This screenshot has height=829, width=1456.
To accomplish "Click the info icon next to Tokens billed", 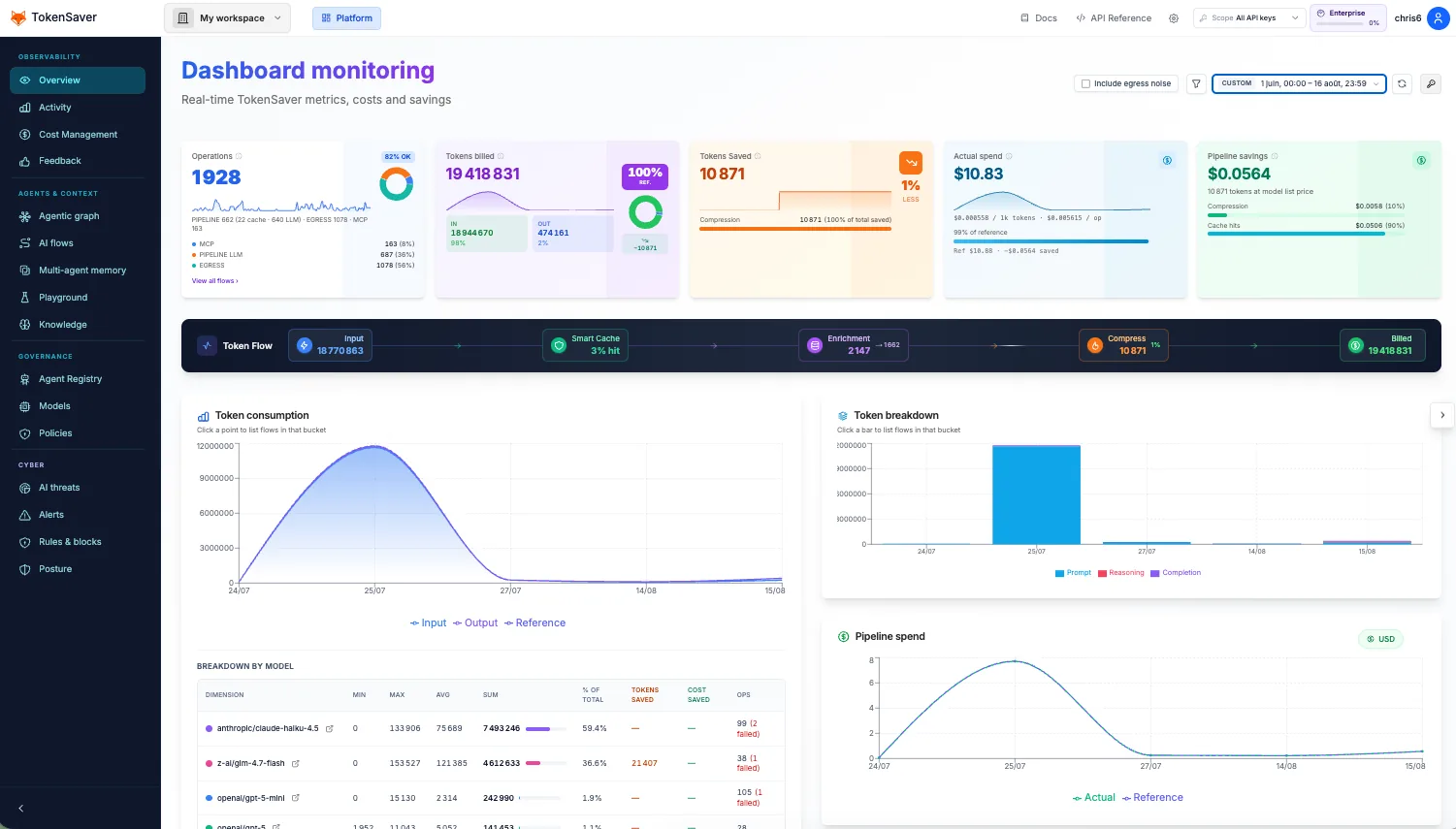I will click(x=501, y=156).
